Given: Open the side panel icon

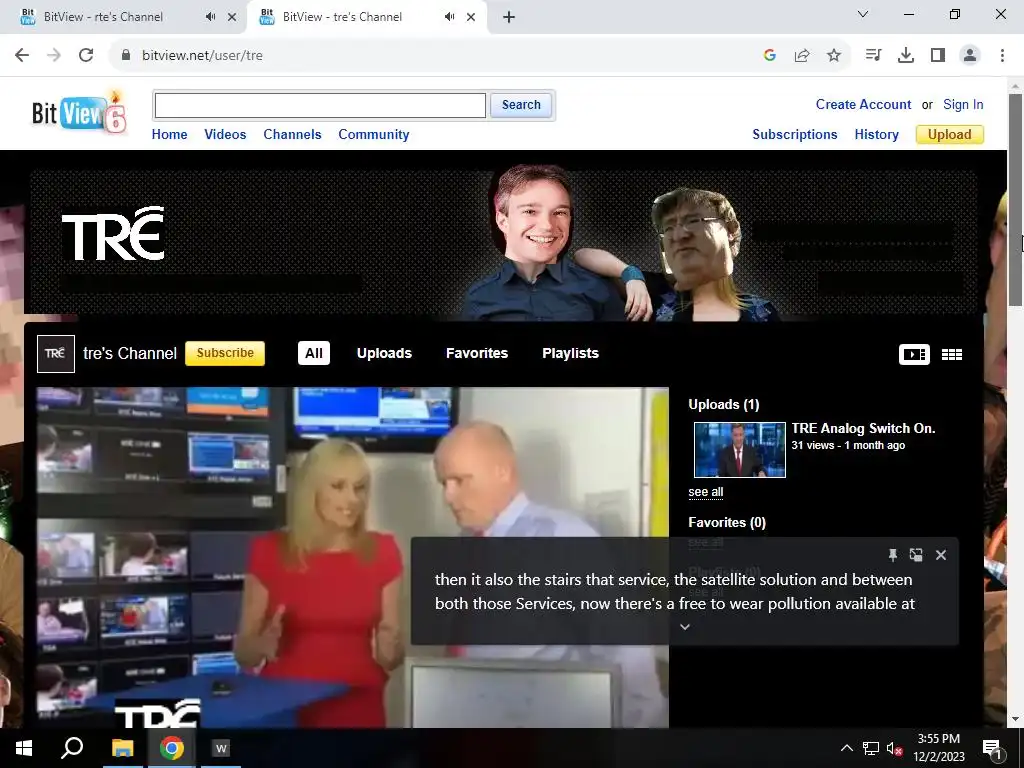Looking at the screenshot, I should (938, 56).
